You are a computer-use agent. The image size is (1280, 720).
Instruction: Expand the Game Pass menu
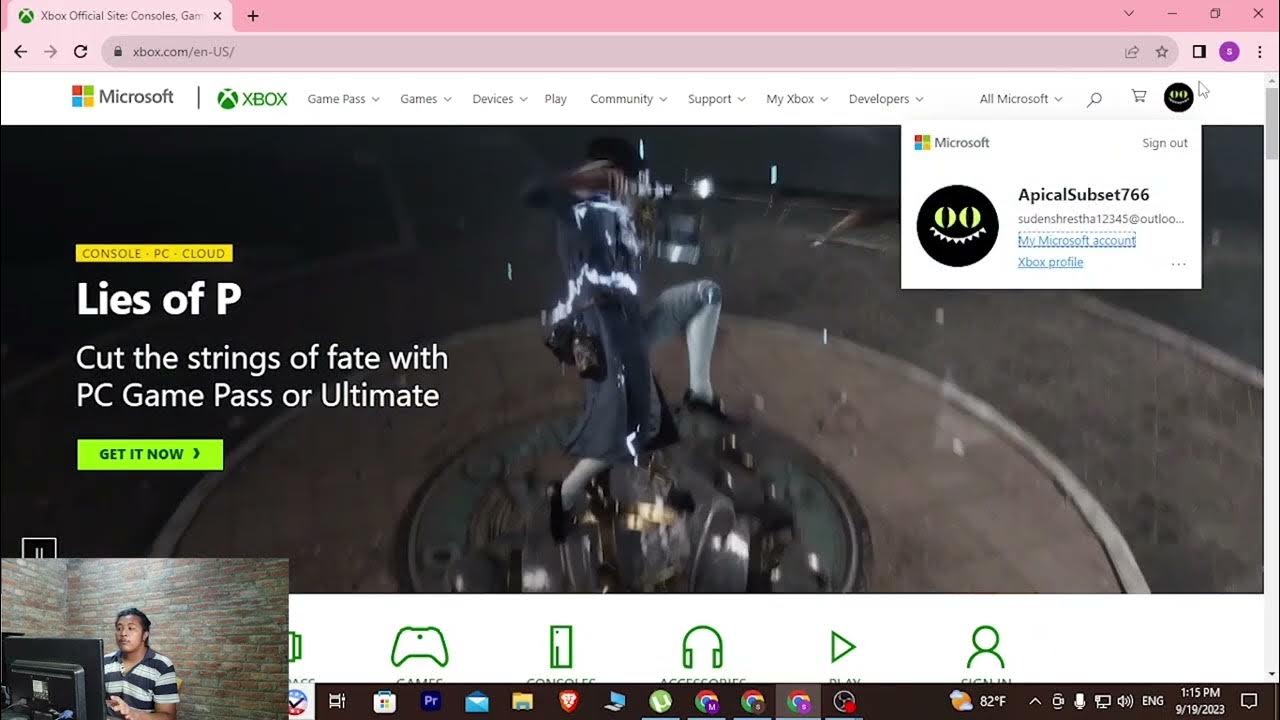(343, 99)
